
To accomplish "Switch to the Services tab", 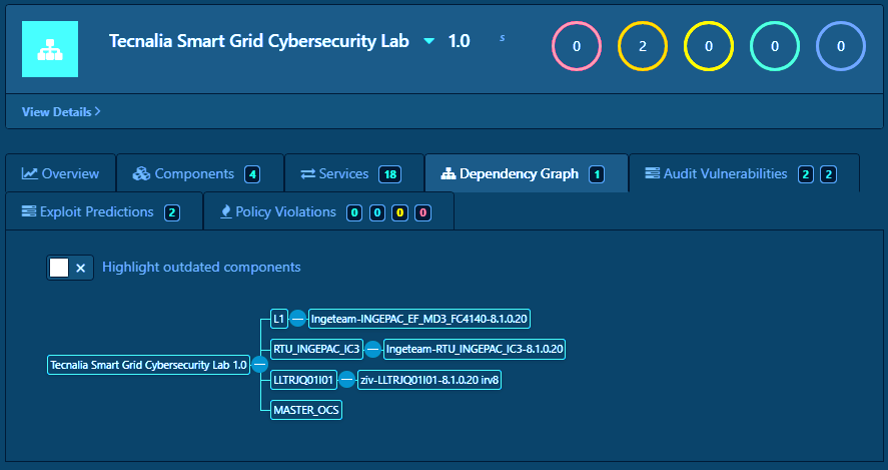I will (x=355, y=173).
